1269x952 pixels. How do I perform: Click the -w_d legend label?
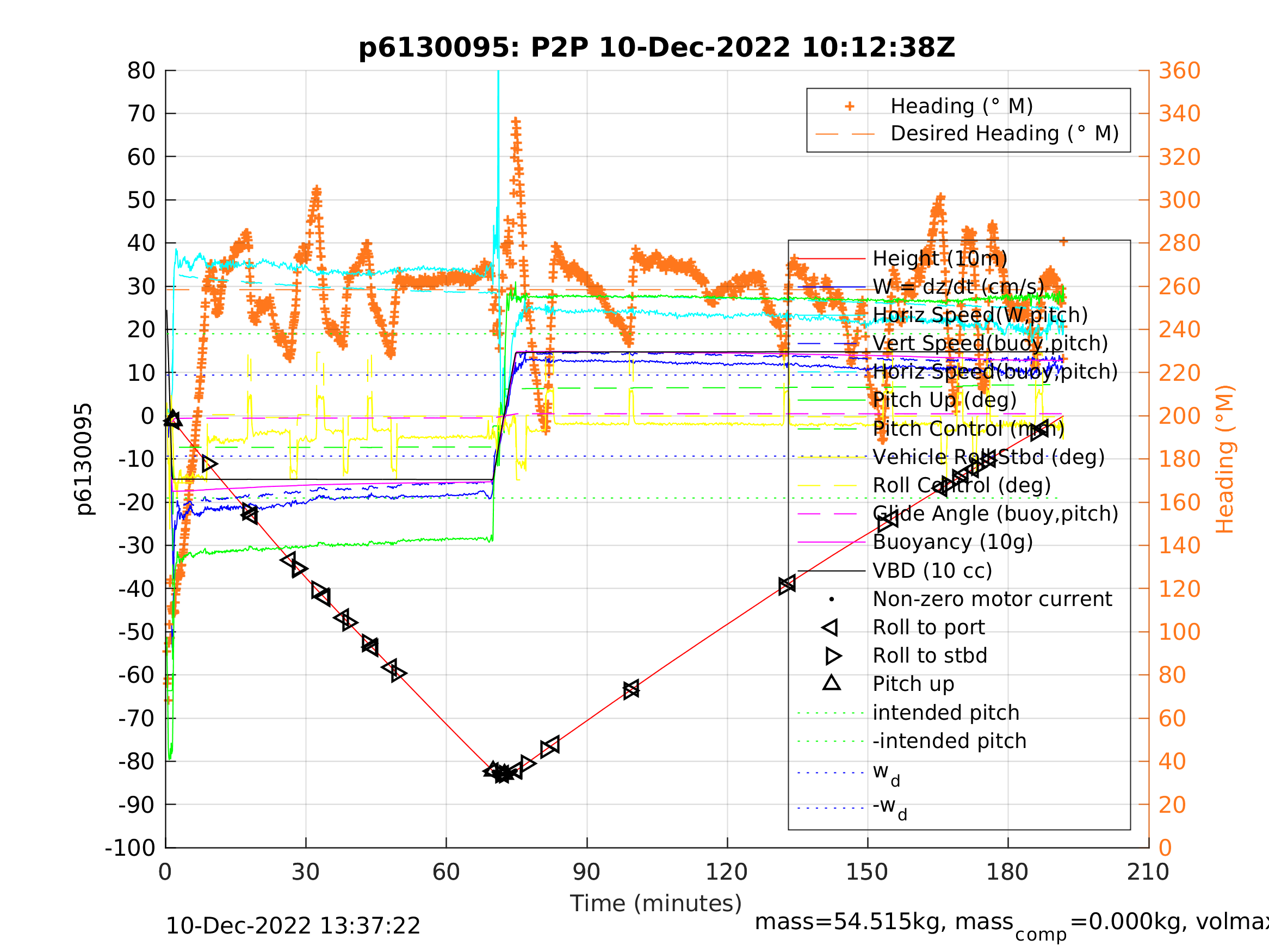[889, 808]
